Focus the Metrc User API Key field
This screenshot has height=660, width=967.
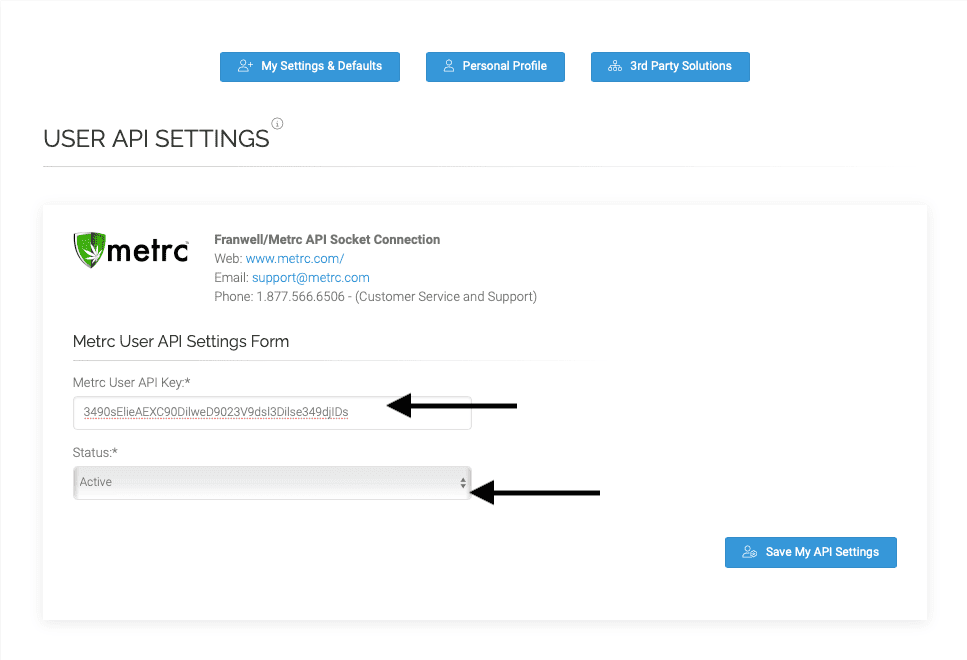click(272, 413)
